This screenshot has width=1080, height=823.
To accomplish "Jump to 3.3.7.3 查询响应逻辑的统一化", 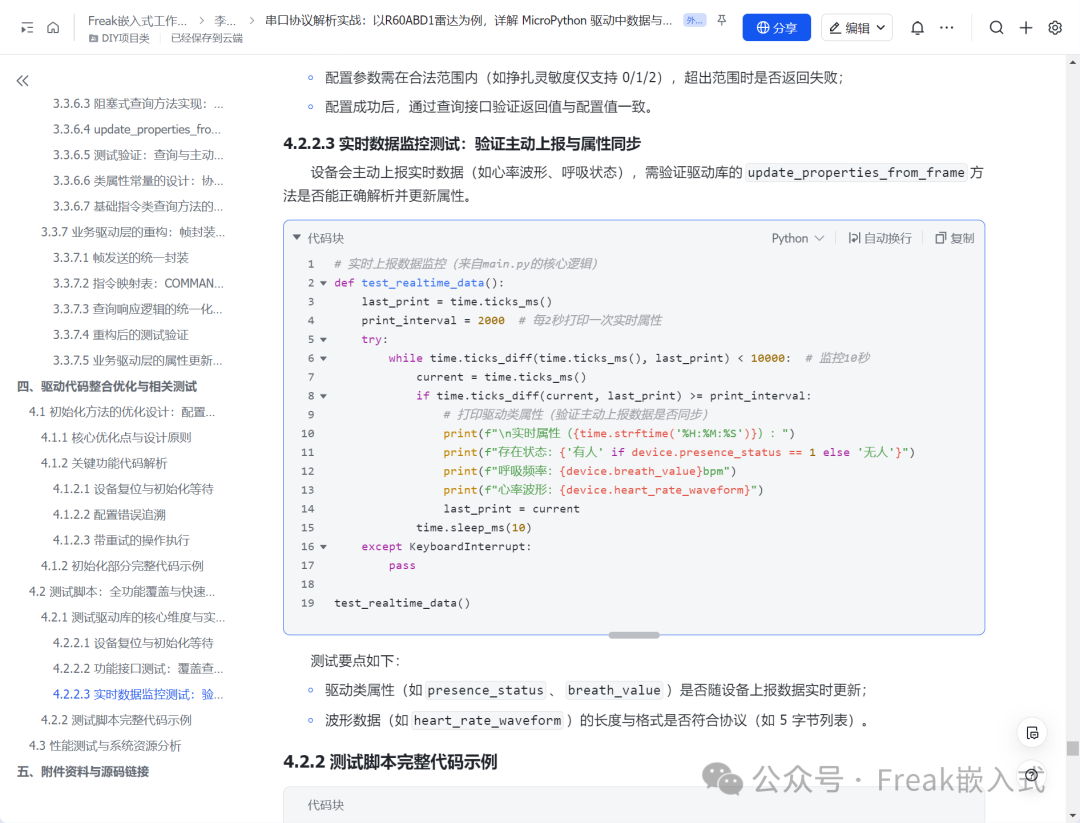I will [138, 309].
